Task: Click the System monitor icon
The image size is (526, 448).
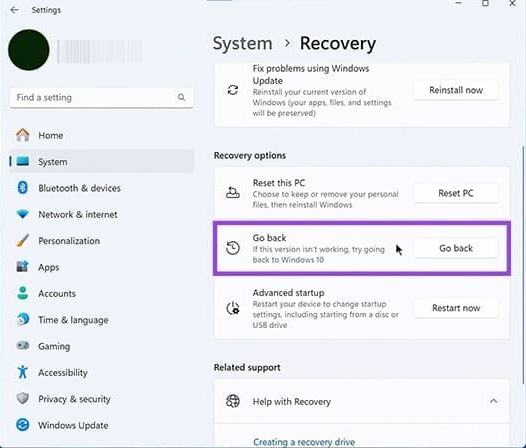Action: pos(23,161)
